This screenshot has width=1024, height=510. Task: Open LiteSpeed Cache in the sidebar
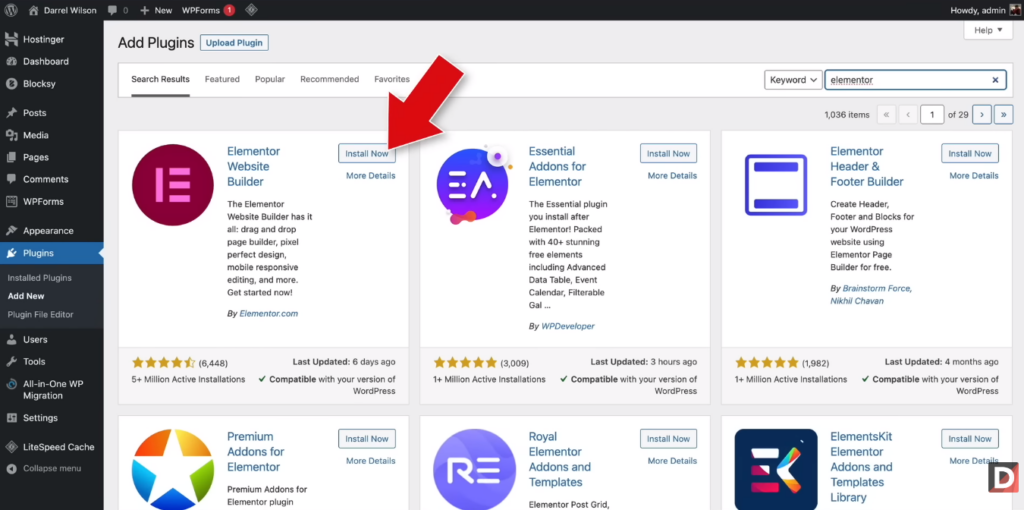pyautogui.click(x=52, y=447)
